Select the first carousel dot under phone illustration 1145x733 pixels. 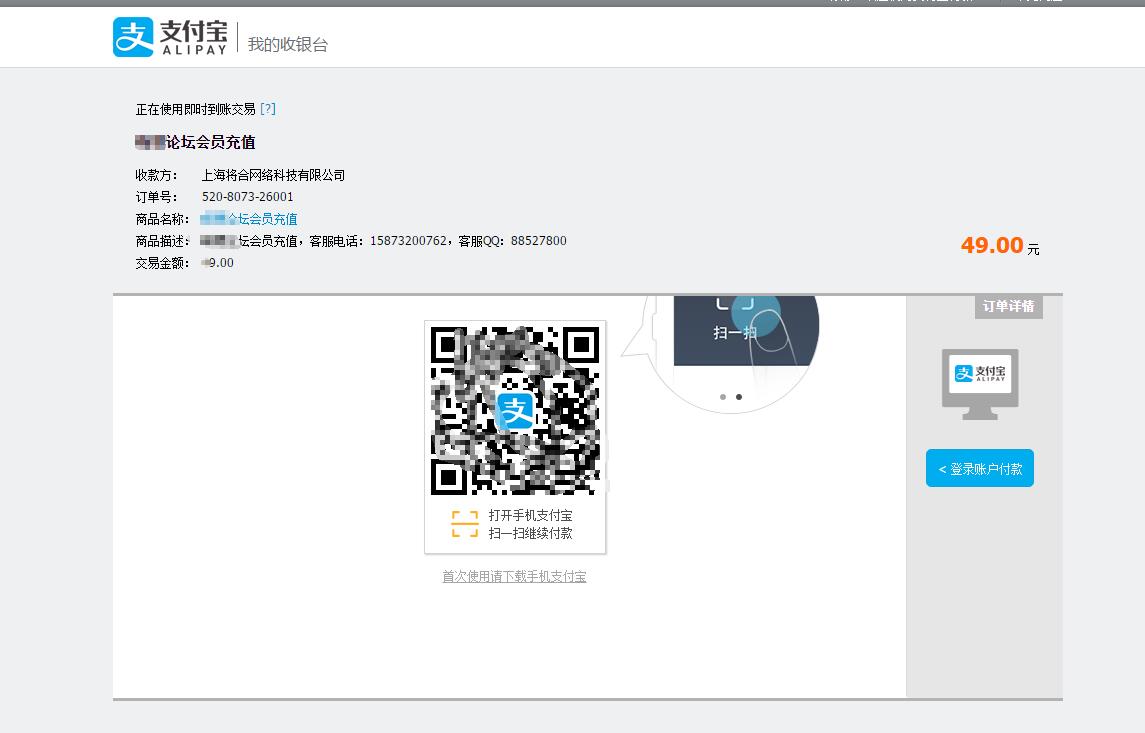coord(723,397)
